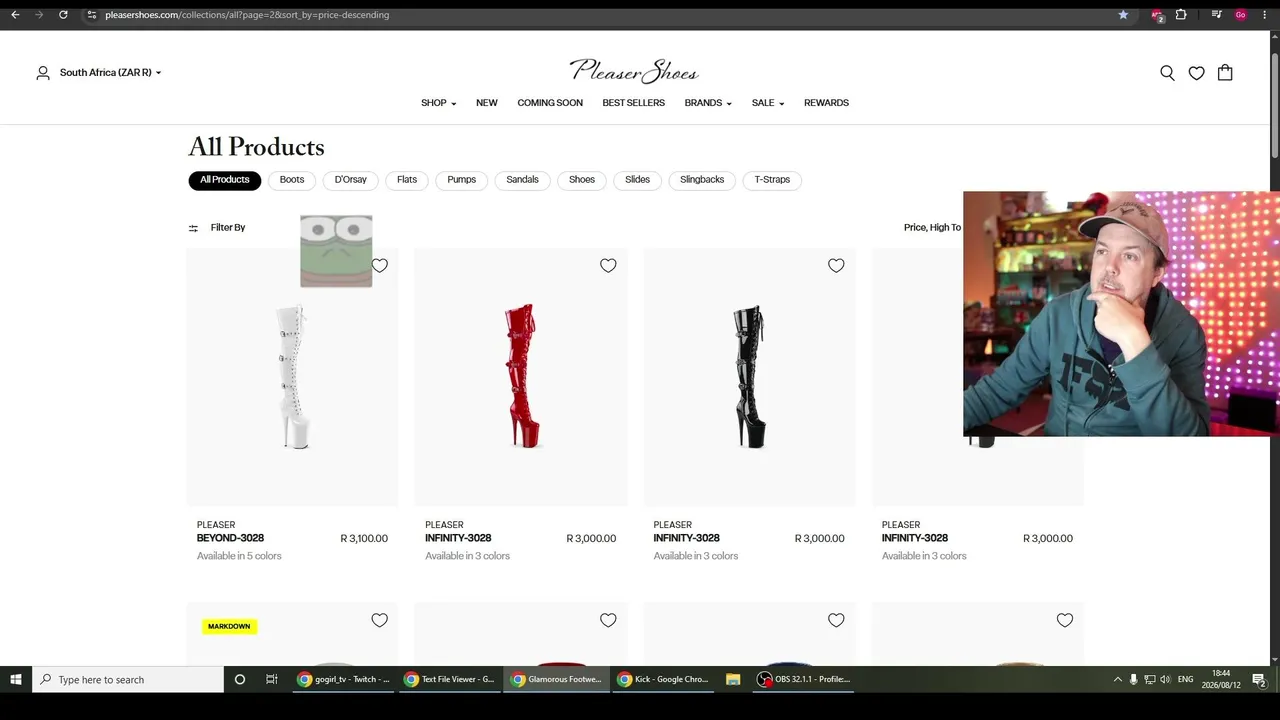The height and width of the screenshot is (720, 1280).
Task: Open Cortana circle on the taskbar
Action: [240, 680]
